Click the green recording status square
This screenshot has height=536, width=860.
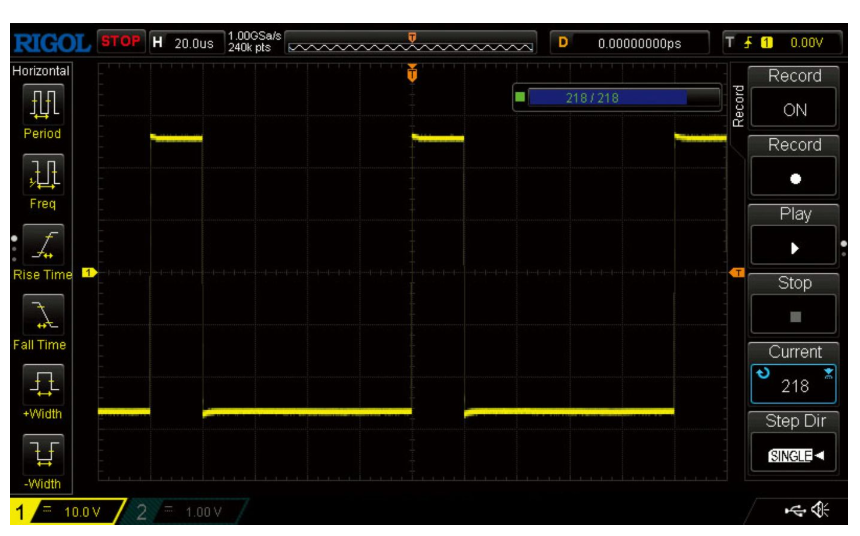point(520,97)
